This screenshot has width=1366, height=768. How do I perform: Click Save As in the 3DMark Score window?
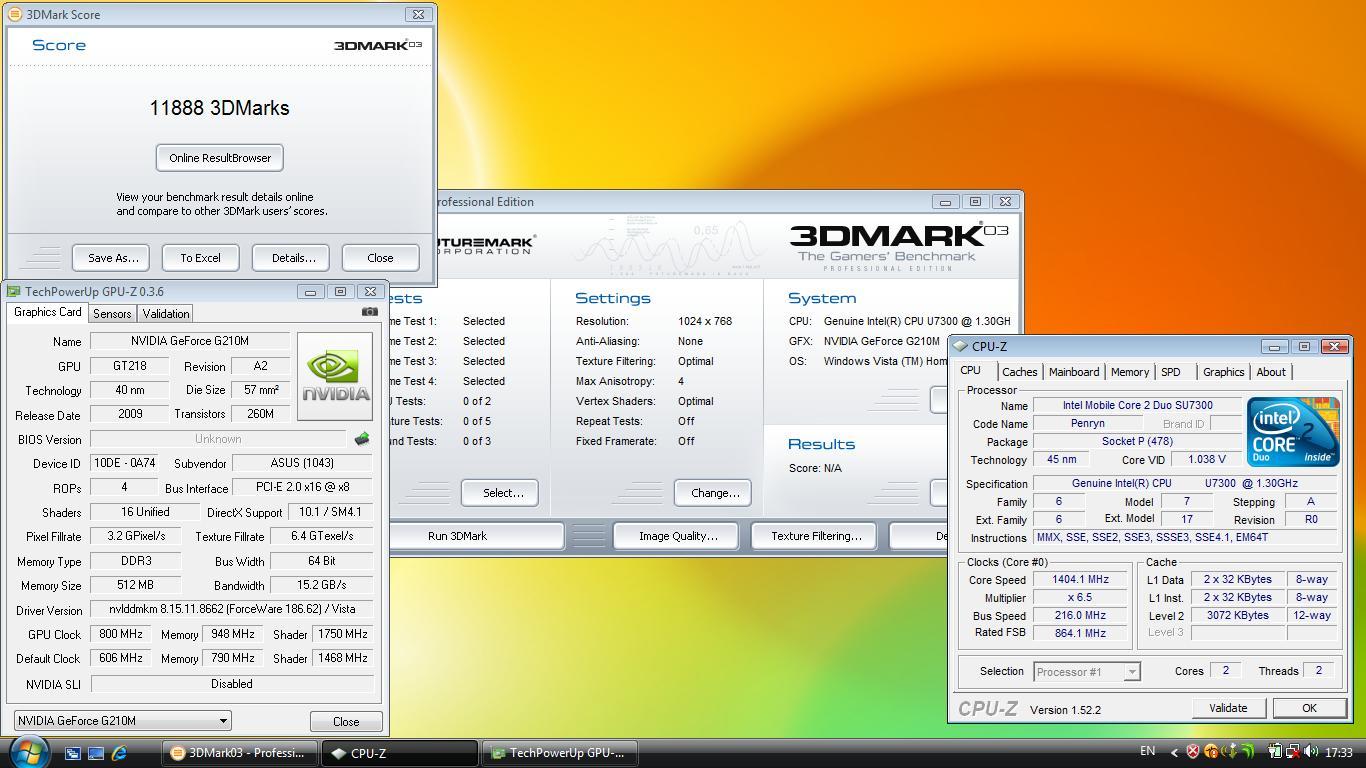pyautogui.click(x=112, y=258)
